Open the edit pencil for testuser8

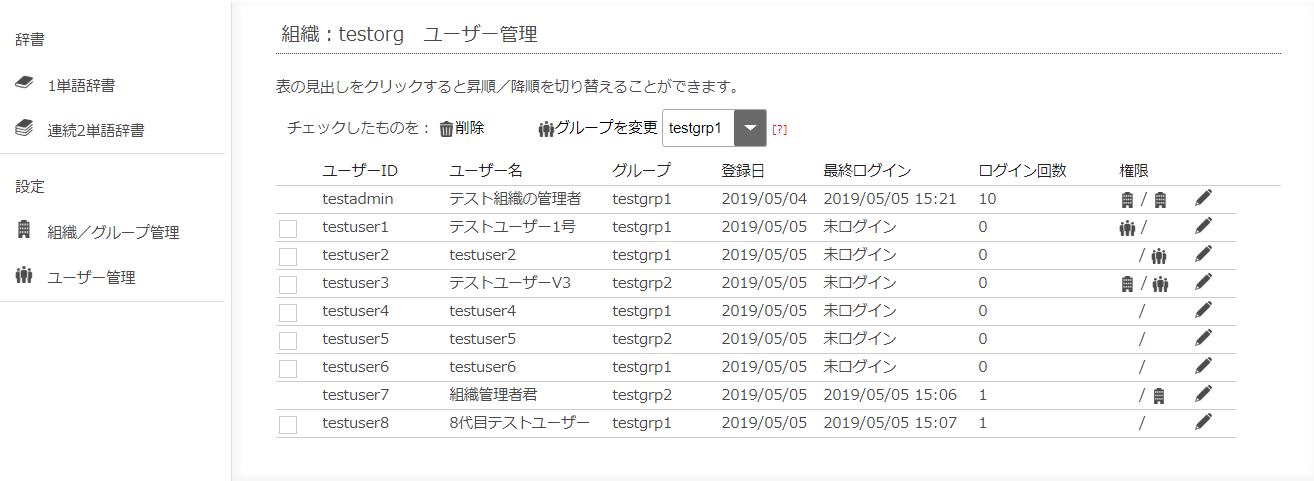1203,423
